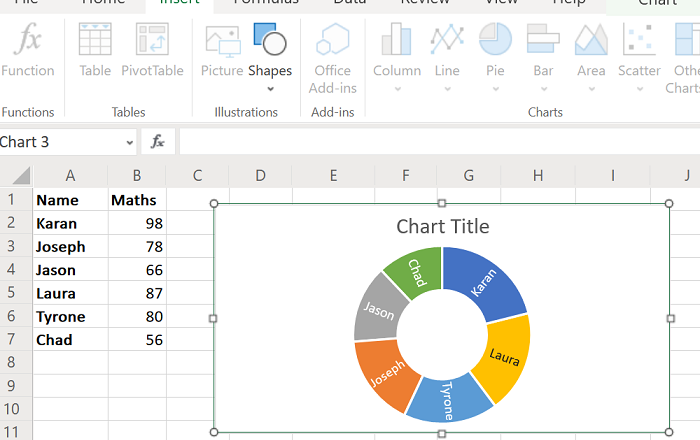Select the cell with value 80
Viewport: 700px width, 440px height.
coord(137,316)
